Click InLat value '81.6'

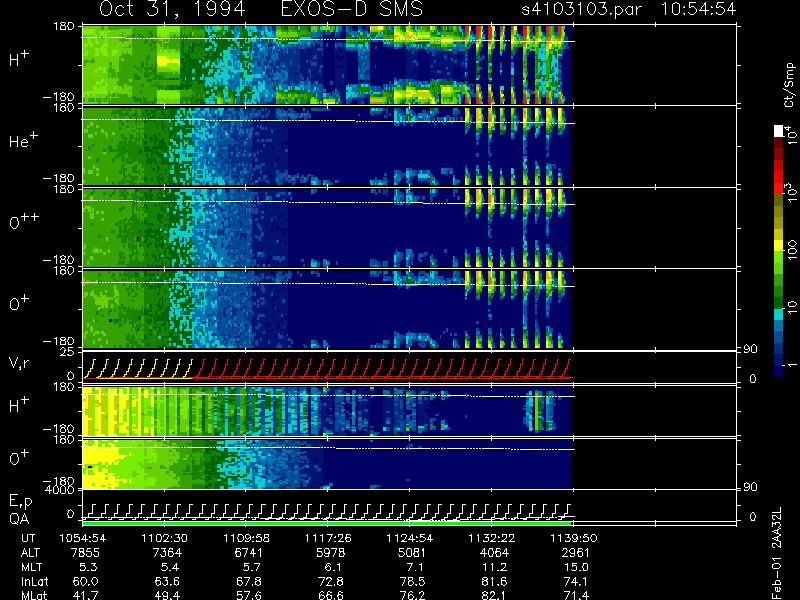[494, 581]
